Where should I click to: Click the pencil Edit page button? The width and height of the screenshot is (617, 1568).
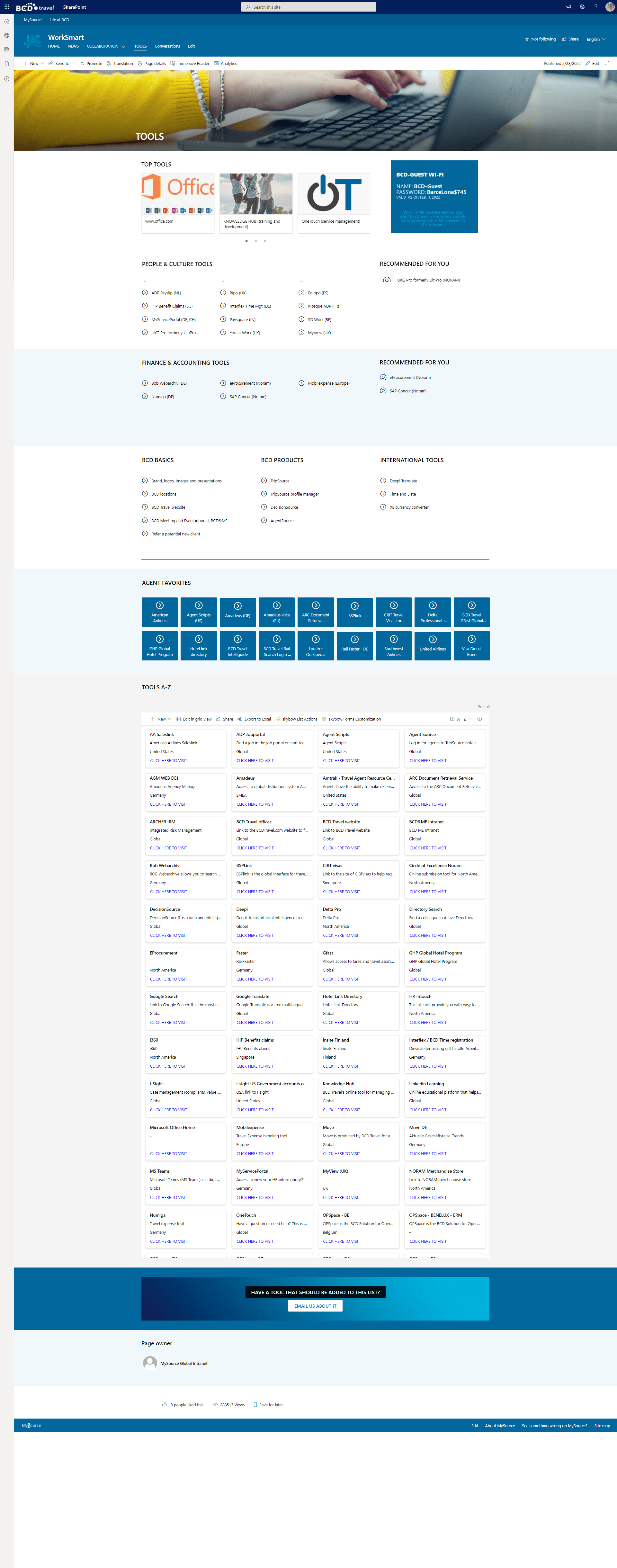592,63
